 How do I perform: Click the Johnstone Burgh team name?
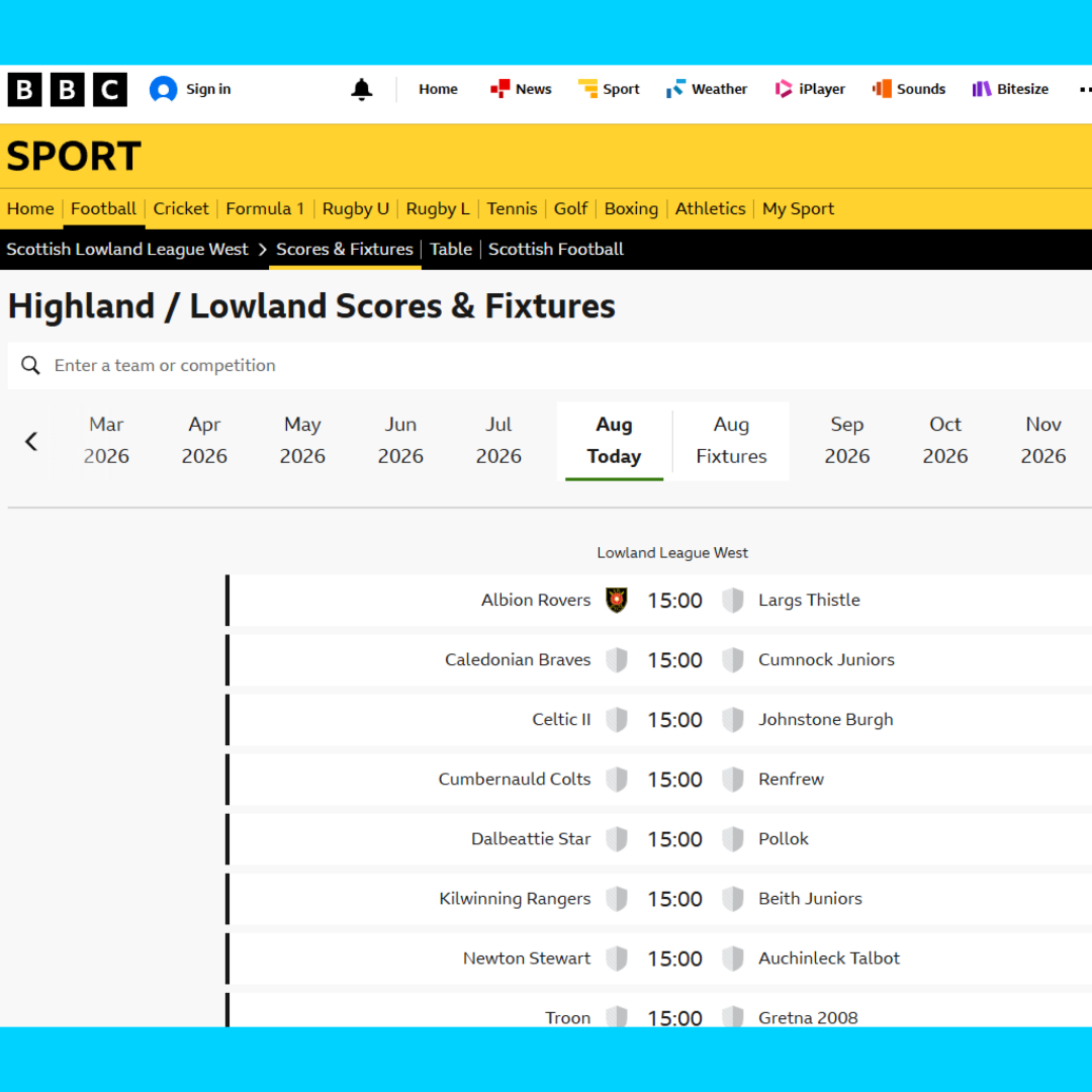pos(826,720)
